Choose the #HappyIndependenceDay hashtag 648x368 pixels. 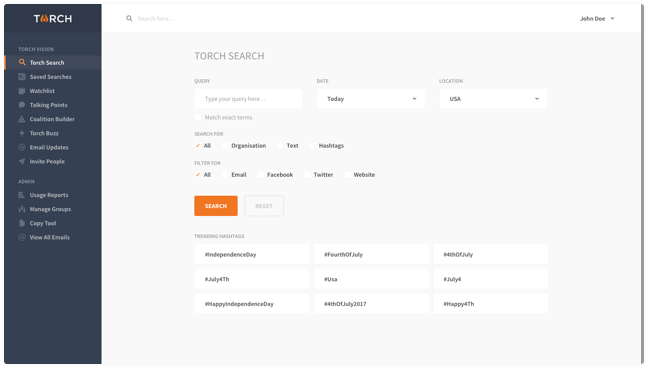click(252, 303)
